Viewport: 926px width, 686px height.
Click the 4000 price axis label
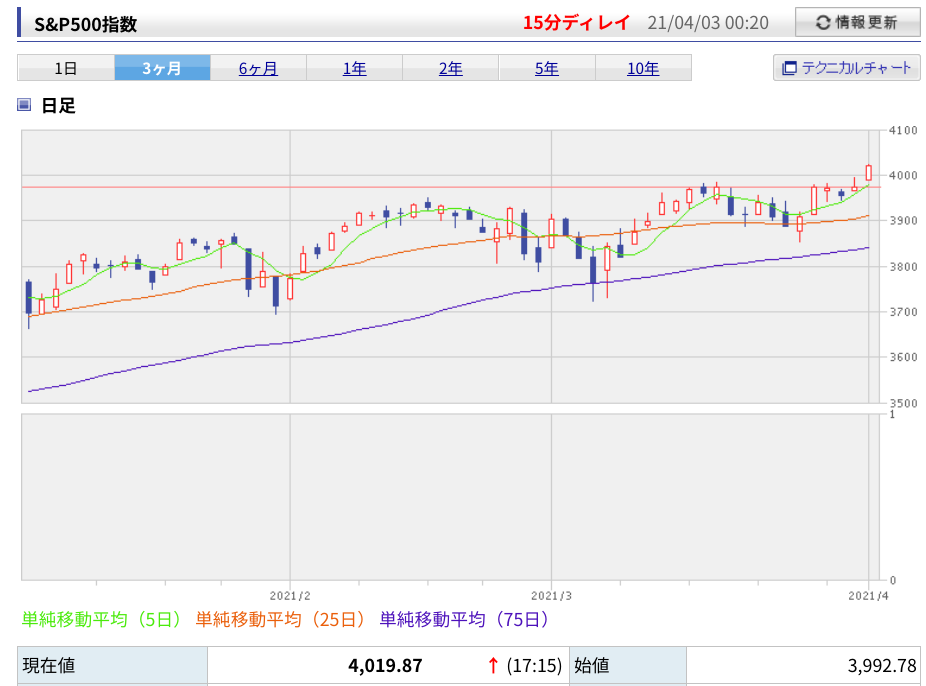(x=904, y=175)
